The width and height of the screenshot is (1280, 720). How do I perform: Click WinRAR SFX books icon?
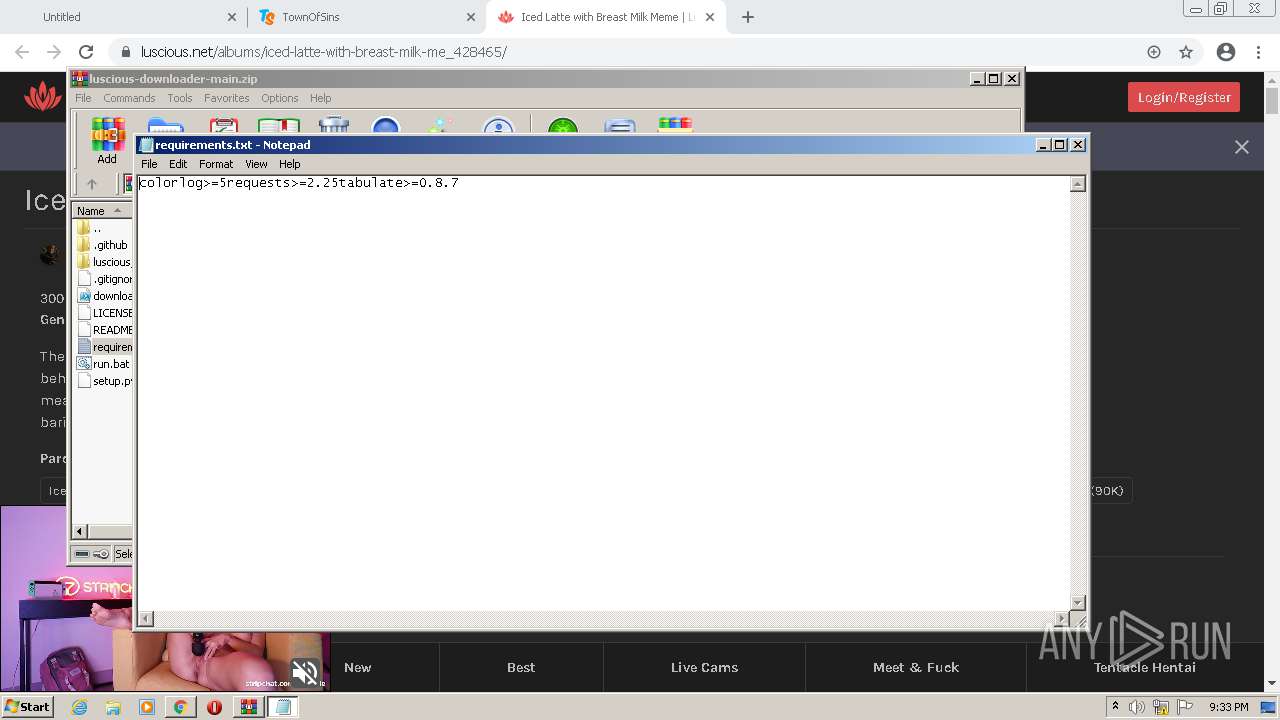point(675,126)
